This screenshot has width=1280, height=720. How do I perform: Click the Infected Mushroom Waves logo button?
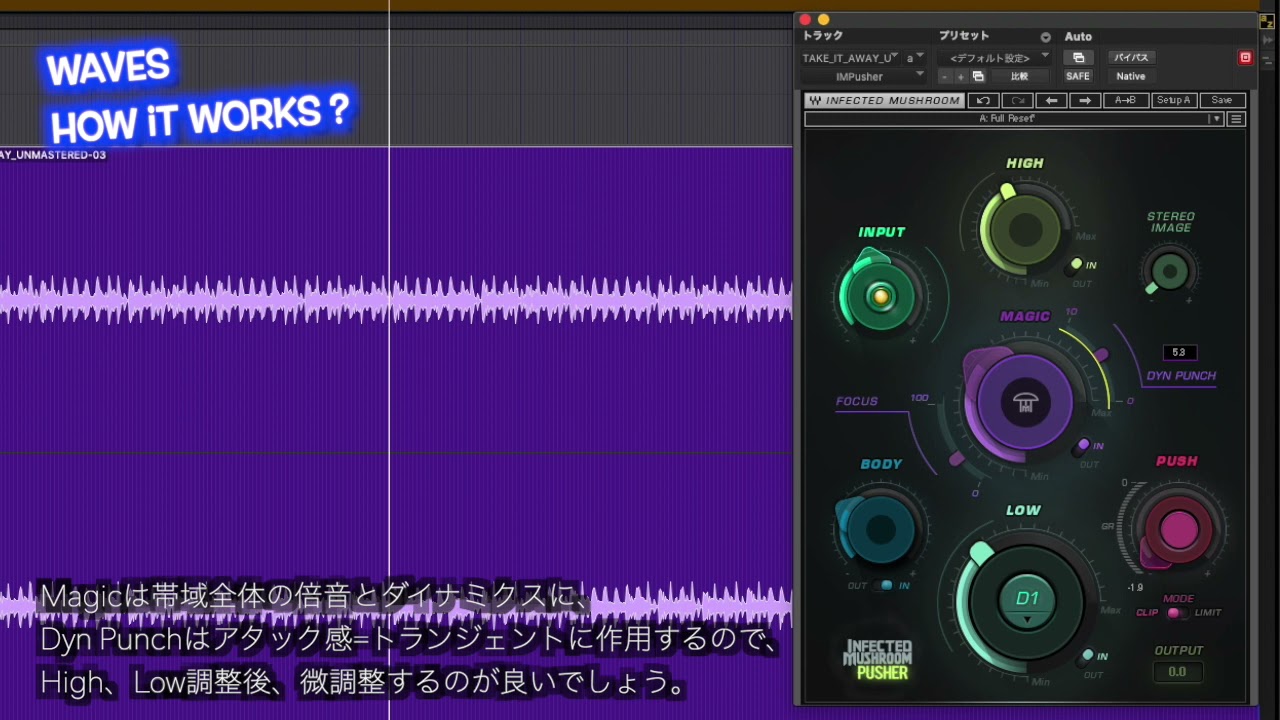pyautogui.click(x=884, y=100)
